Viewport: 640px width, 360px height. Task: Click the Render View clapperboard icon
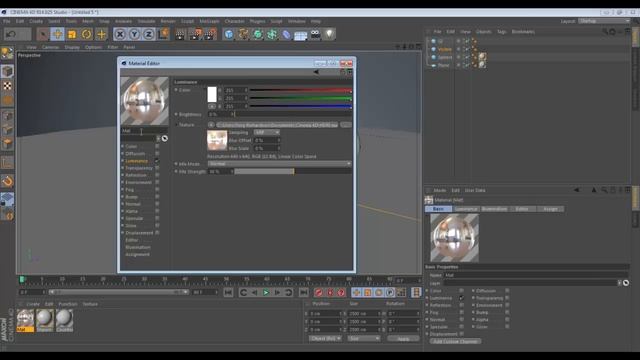(180, 34)
